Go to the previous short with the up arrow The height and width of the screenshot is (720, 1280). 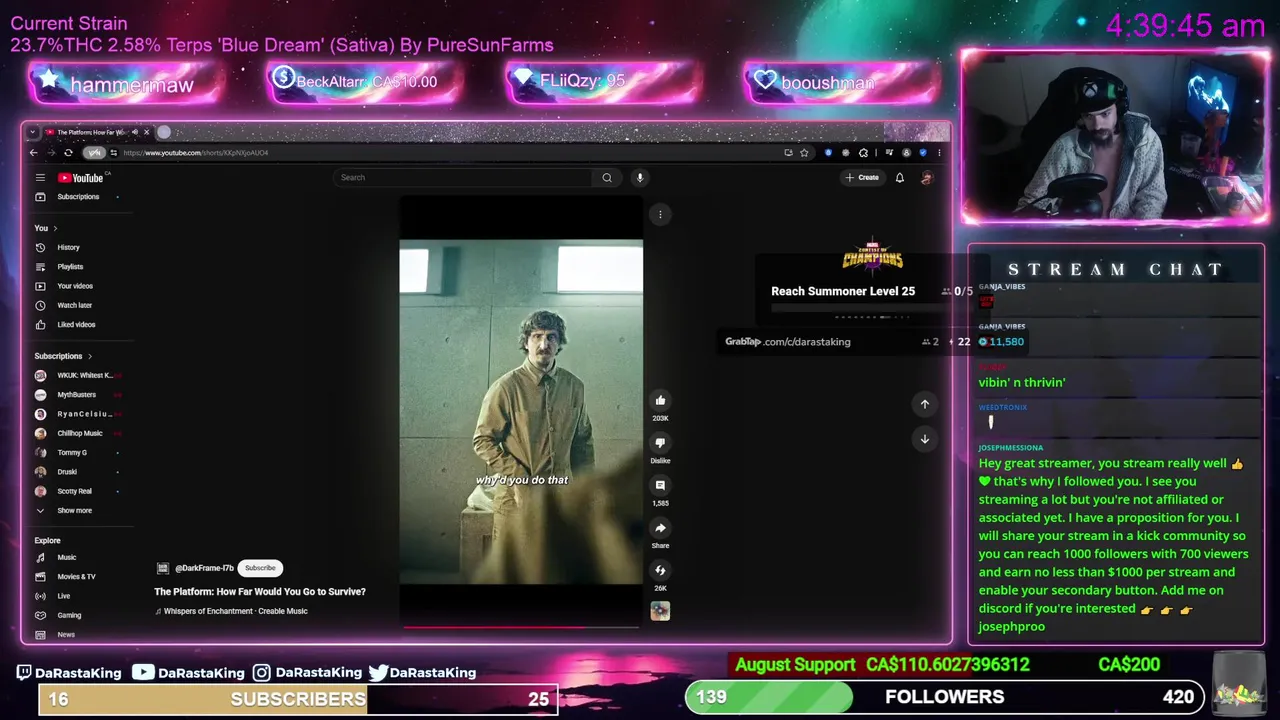925,404
